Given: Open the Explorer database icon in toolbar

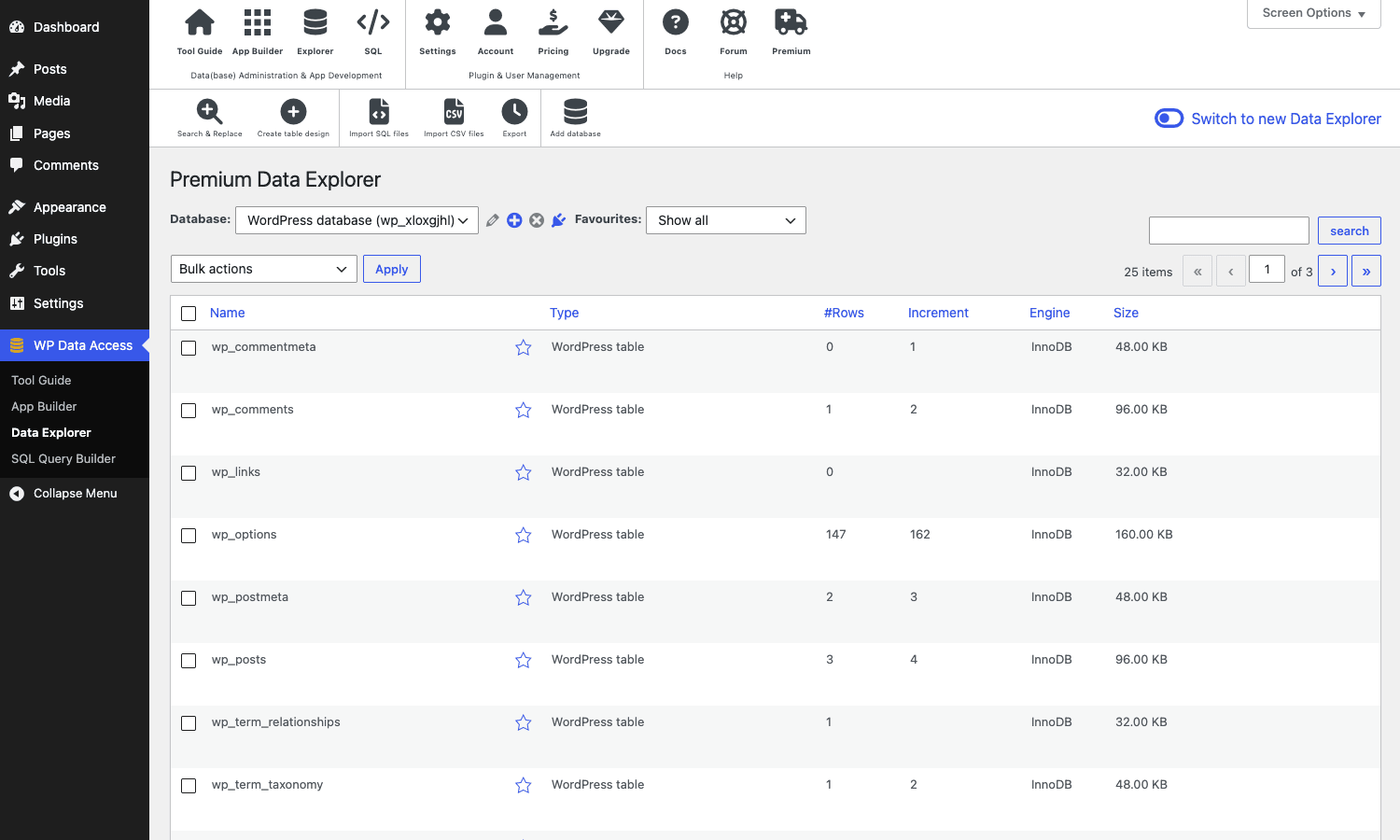Looking at the screenshot, I should point(315,22).
